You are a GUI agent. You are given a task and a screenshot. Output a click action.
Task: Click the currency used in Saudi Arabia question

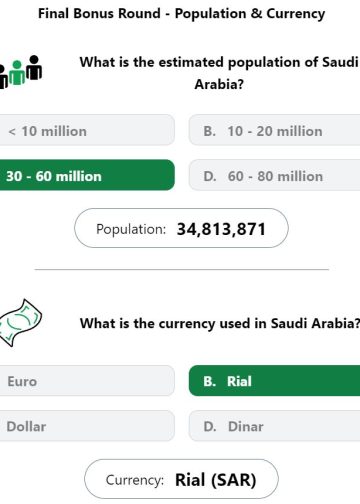220,324
